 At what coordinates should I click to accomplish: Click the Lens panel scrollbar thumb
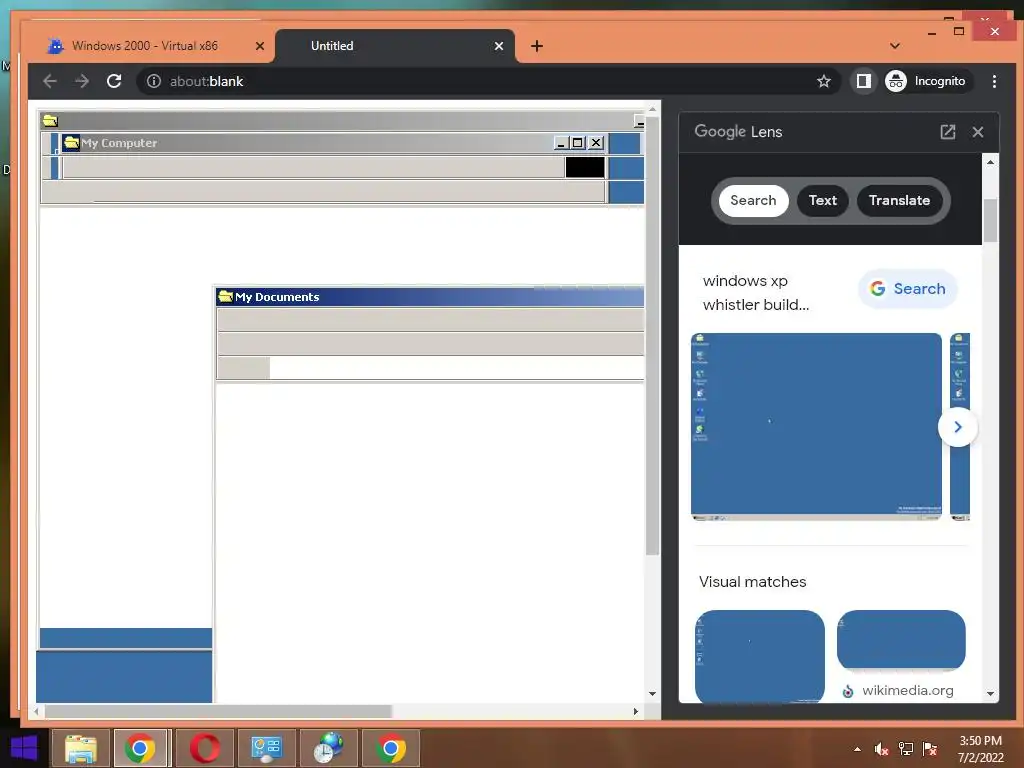coord(990,220)
